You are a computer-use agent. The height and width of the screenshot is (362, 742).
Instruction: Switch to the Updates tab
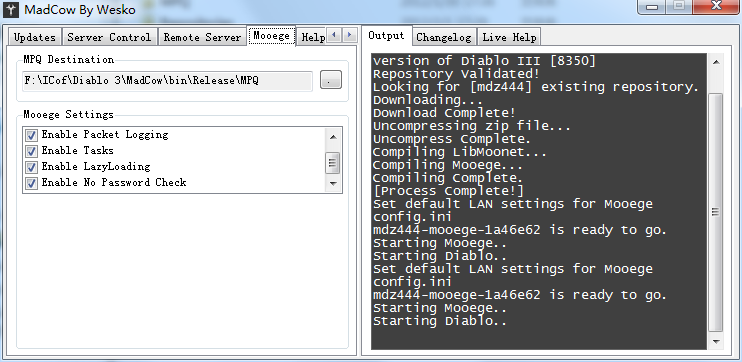[x=35, y=37]
